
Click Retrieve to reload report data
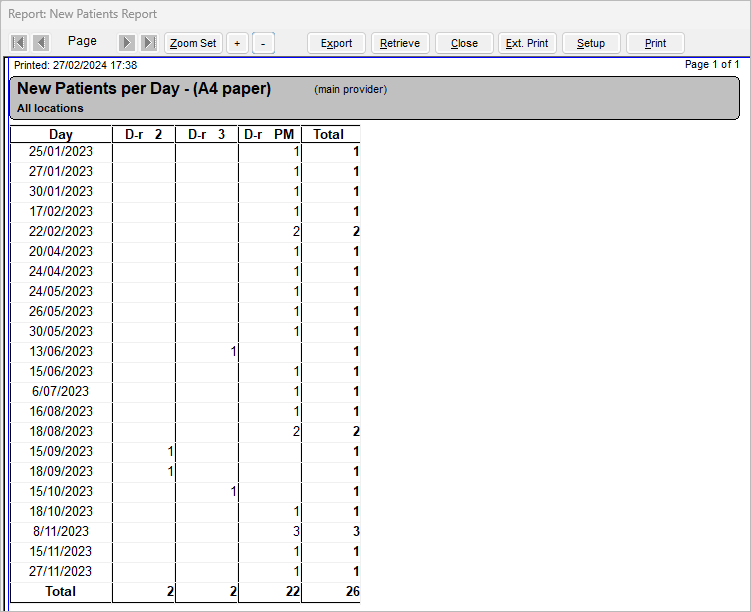[400, 43]
